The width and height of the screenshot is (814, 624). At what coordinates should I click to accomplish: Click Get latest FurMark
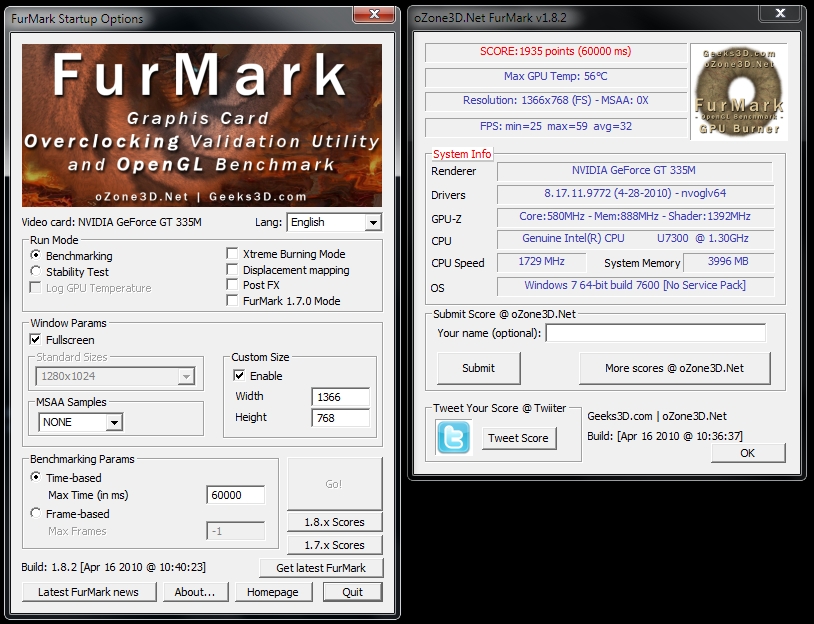click(x=321, y=568)
